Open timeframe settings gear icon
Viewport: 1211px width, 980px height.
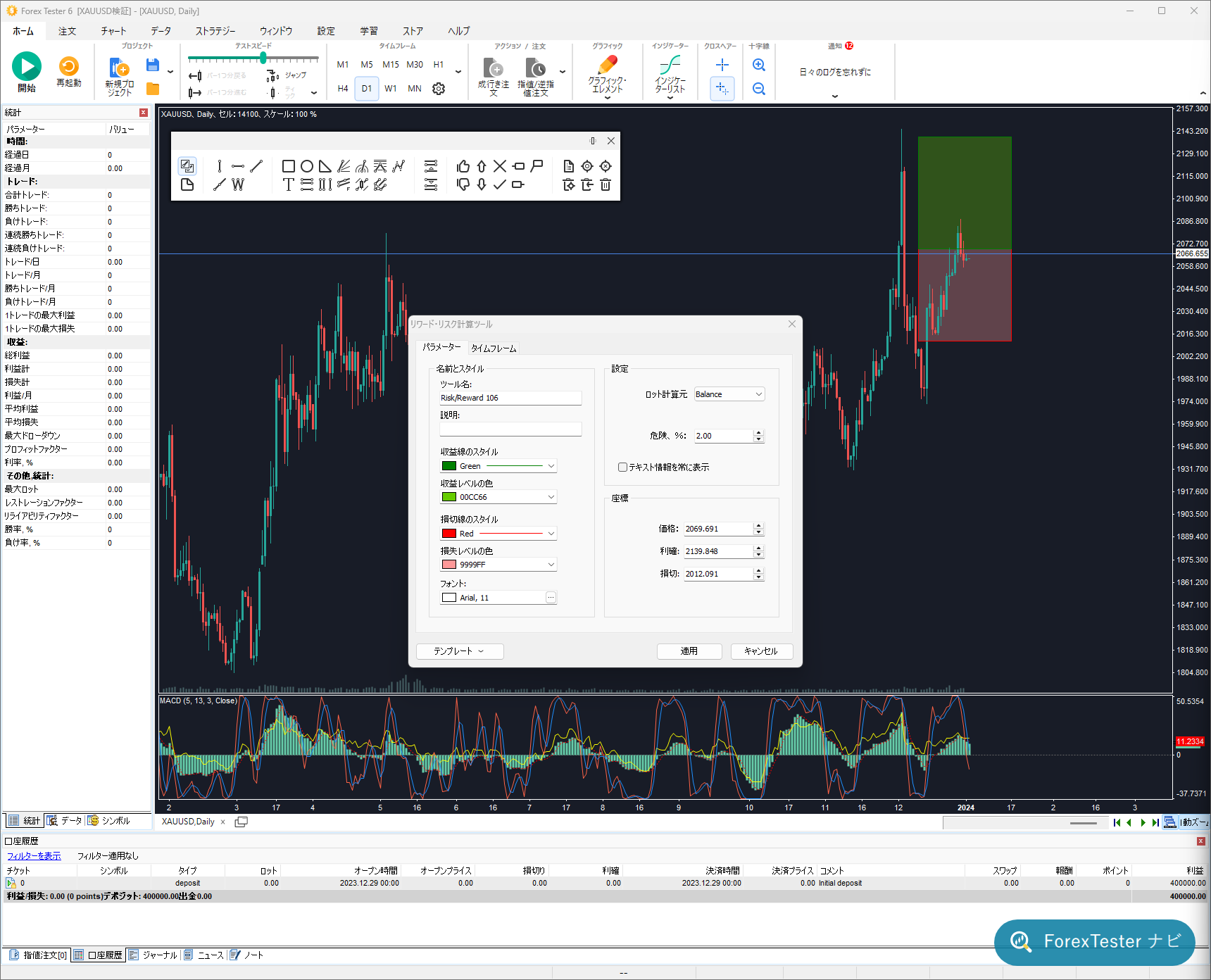pyautogui.click(x=439, y=89)
